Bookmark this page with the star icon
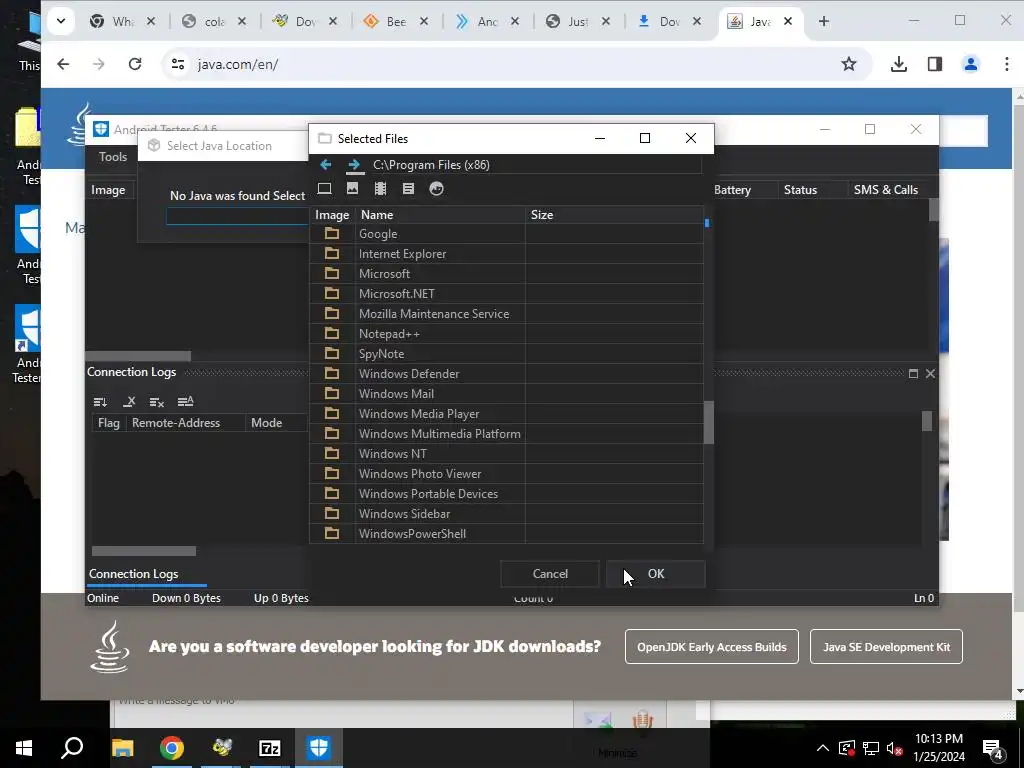The width and height of the screenshot is (1024, 768). pos(848,64)
